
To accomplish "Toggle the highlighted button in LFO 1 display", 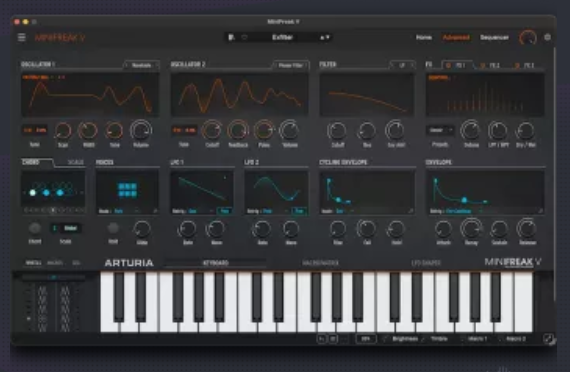I will (x=225, y=211).
